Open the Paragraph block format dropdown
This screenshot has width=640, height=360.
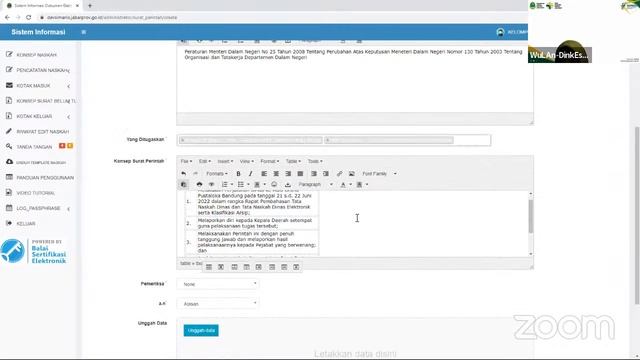coord(316,184)
